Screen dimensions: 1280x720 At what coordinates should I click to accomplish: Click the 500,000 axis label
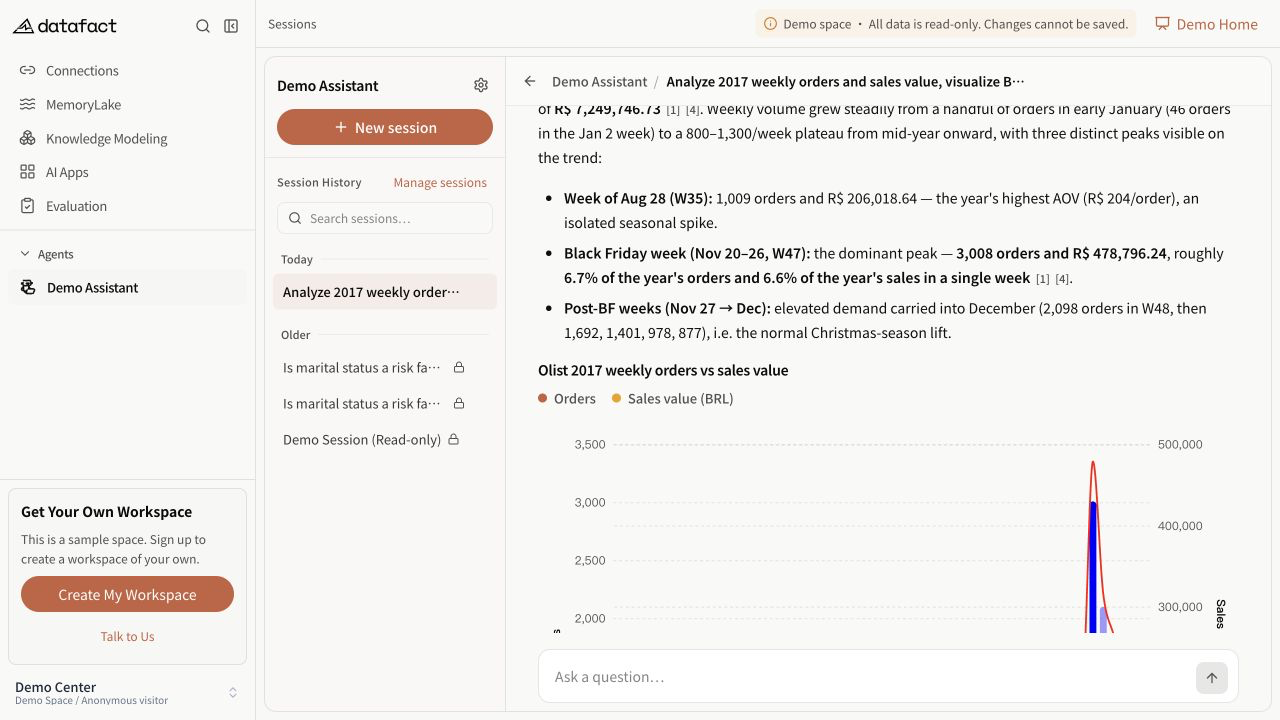pyautogui.click(x=1180, y=444)
